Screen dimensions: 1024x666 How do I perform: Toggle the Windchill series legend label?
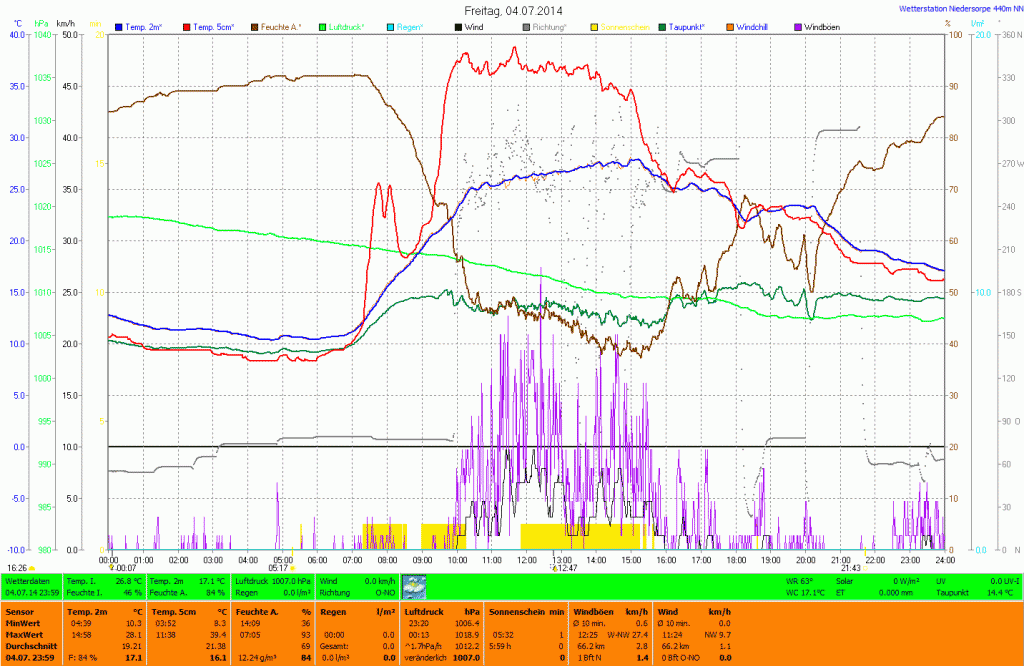tap(754, 25)
